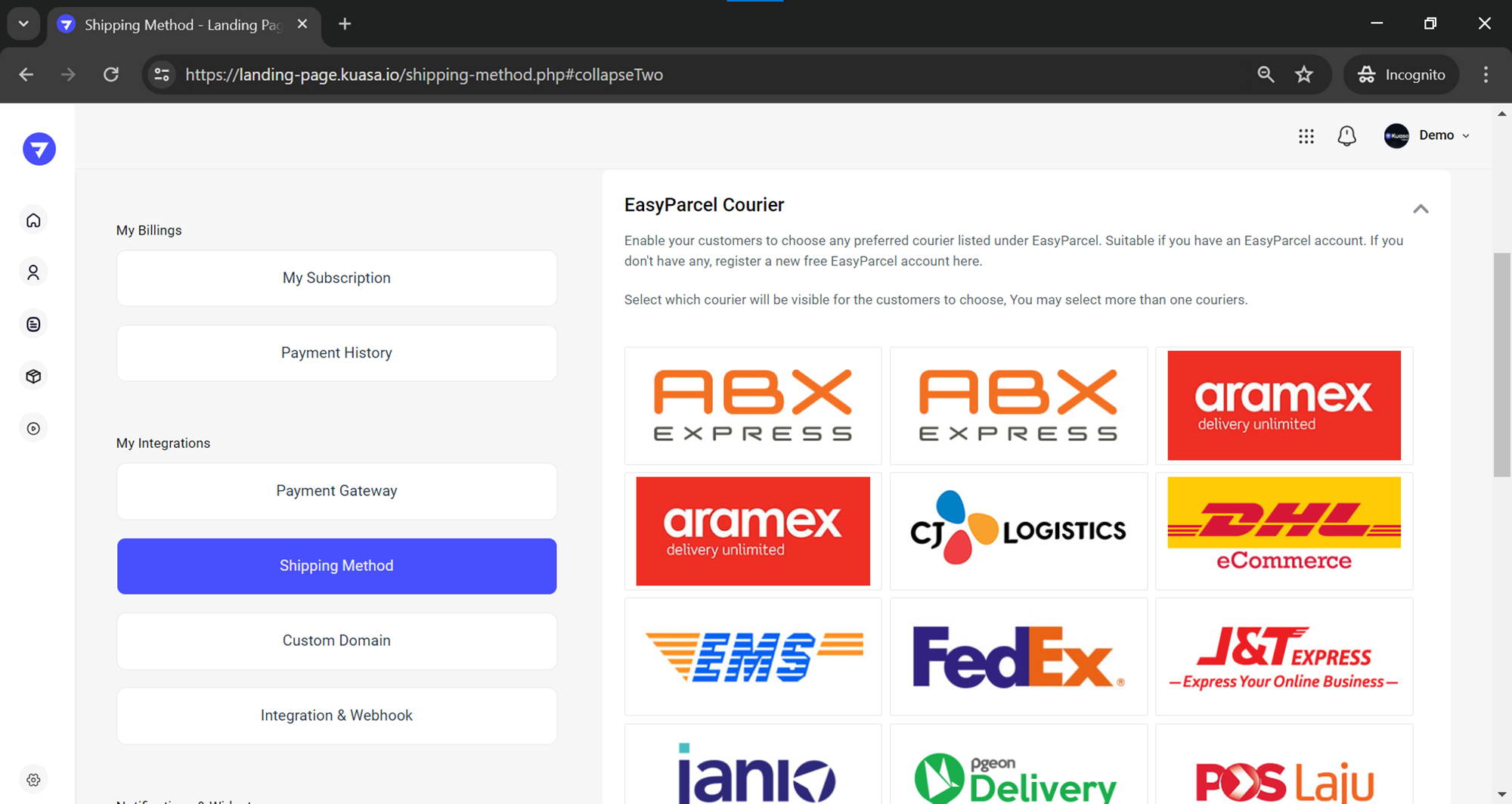Click the page vertical scrollbar thumb
Image resolution: width=1512 pixels, height=804 pixels.
pos(1501,365)
